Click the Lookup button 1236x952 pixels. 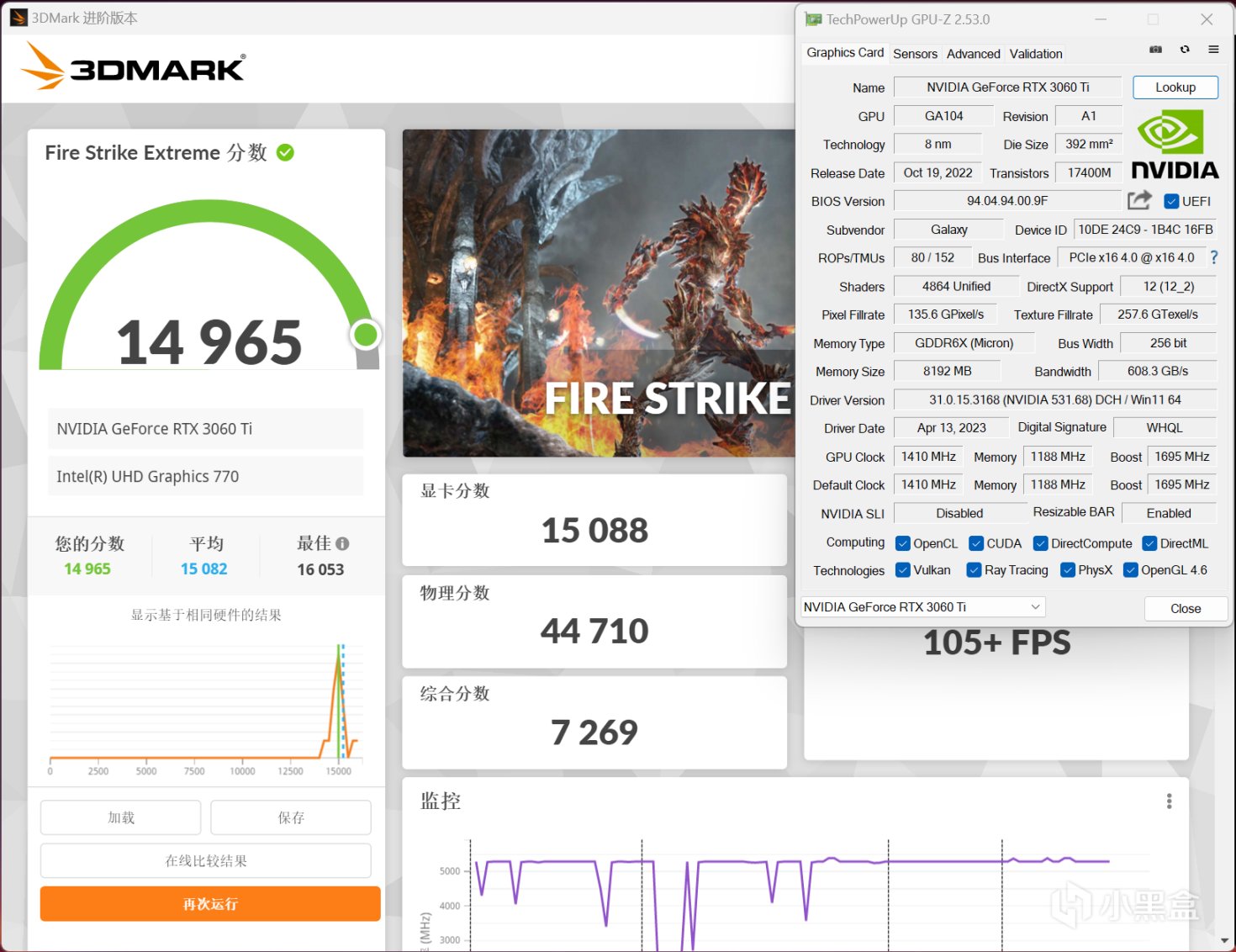click(x=1175, y=87)
